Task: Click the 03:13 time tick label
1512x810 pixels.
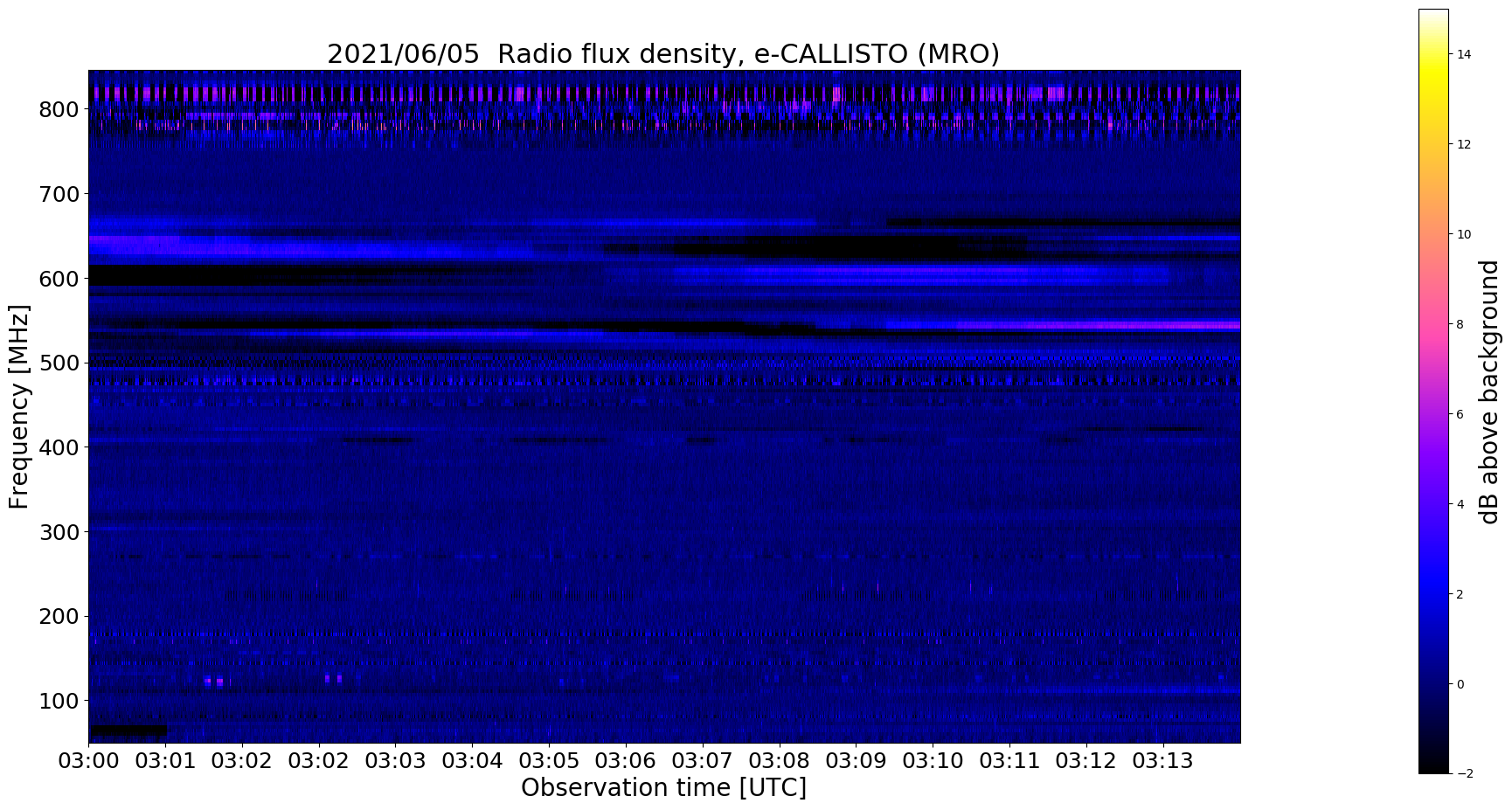Action: click(1163, 760)
